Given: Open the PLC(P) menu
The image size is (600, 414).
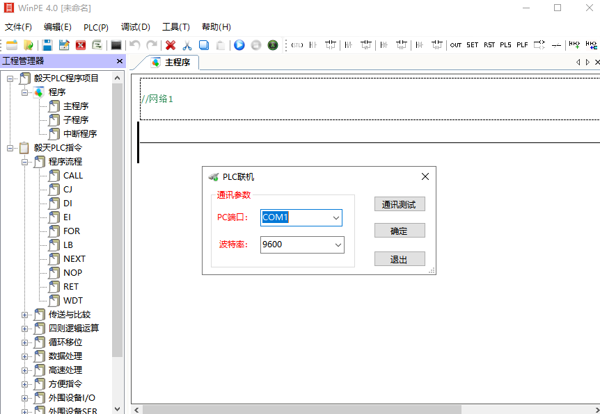Looking at the screenshot, I should (x=97, y=27).
